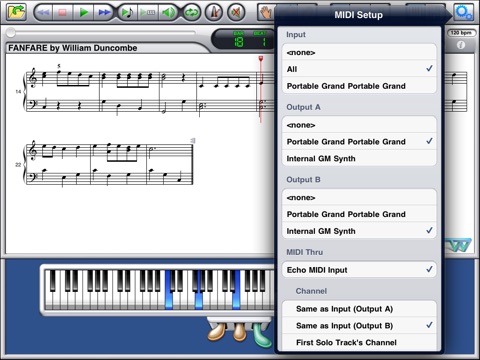Toggle Echo MIDI Input option

[x=359, y=270]
